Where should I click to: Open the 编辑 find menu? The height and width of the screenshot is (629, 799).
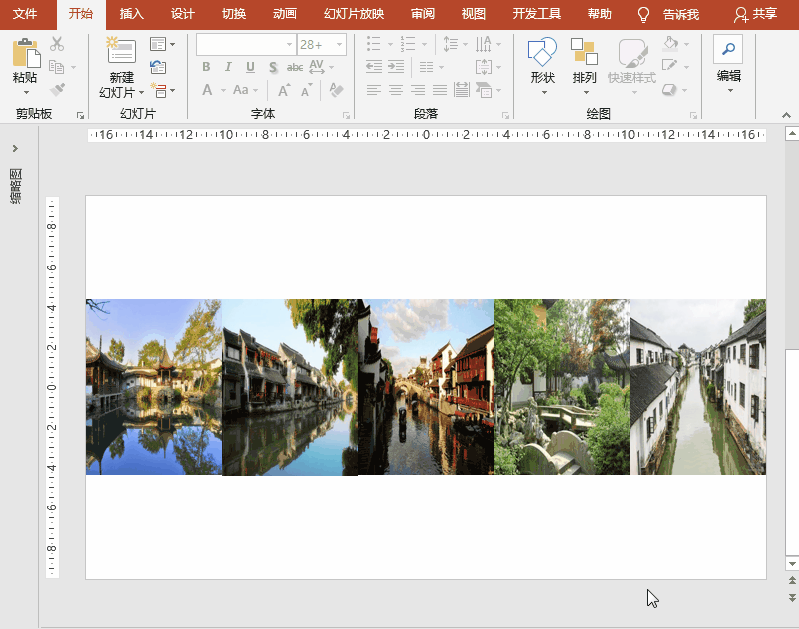click(729, 64)
